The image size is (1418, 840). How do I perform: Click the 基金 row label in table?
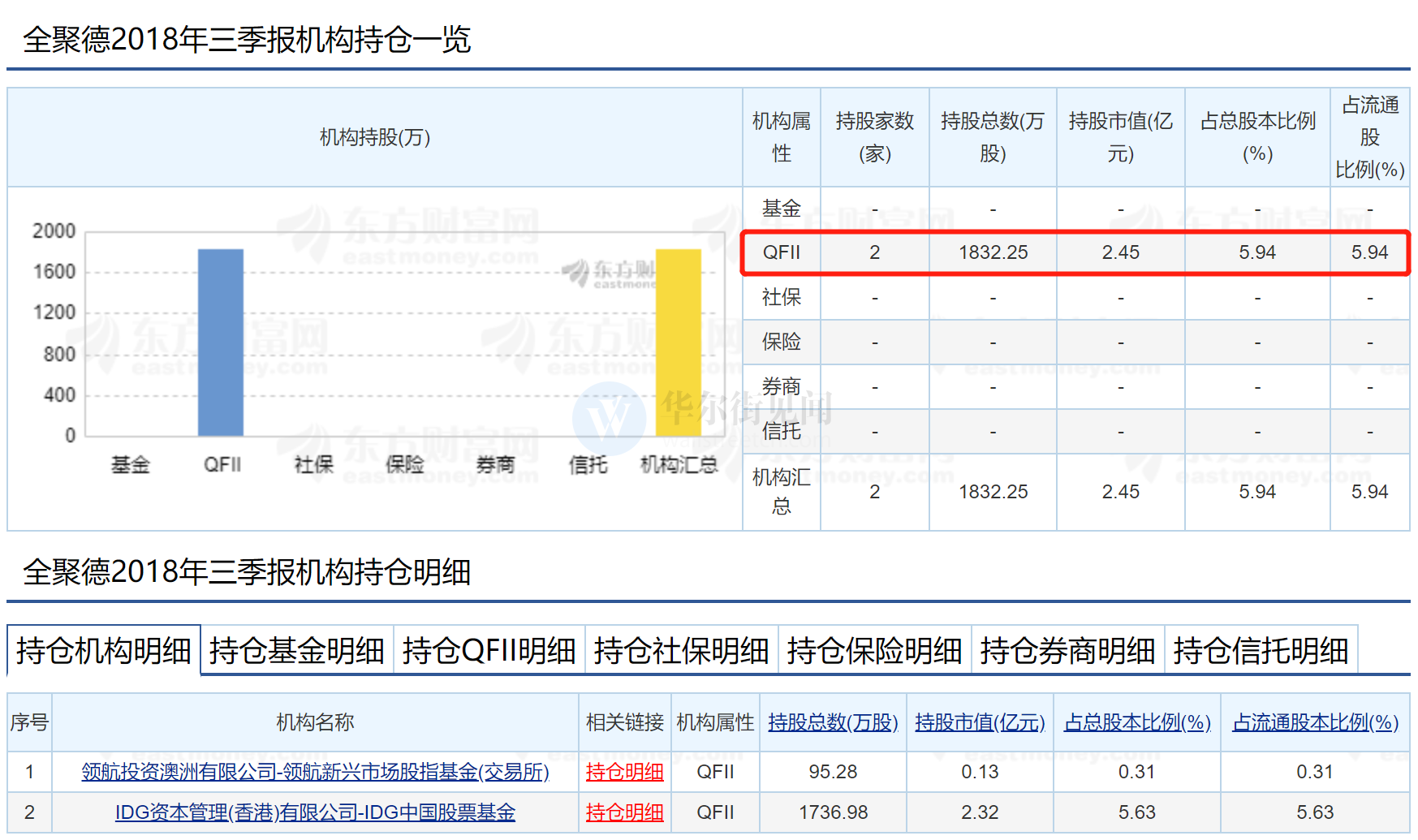(x=782, y=209)
